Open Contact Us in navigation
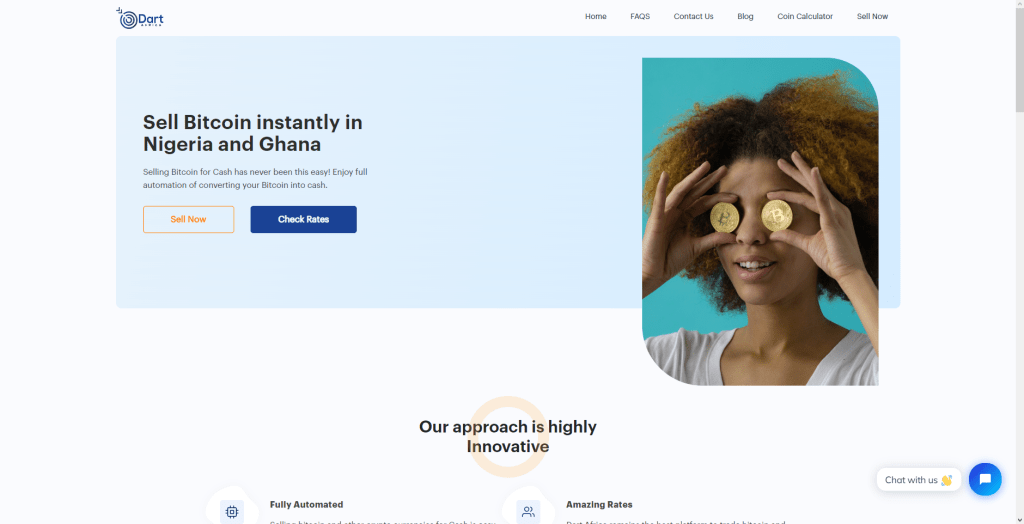 694,16
